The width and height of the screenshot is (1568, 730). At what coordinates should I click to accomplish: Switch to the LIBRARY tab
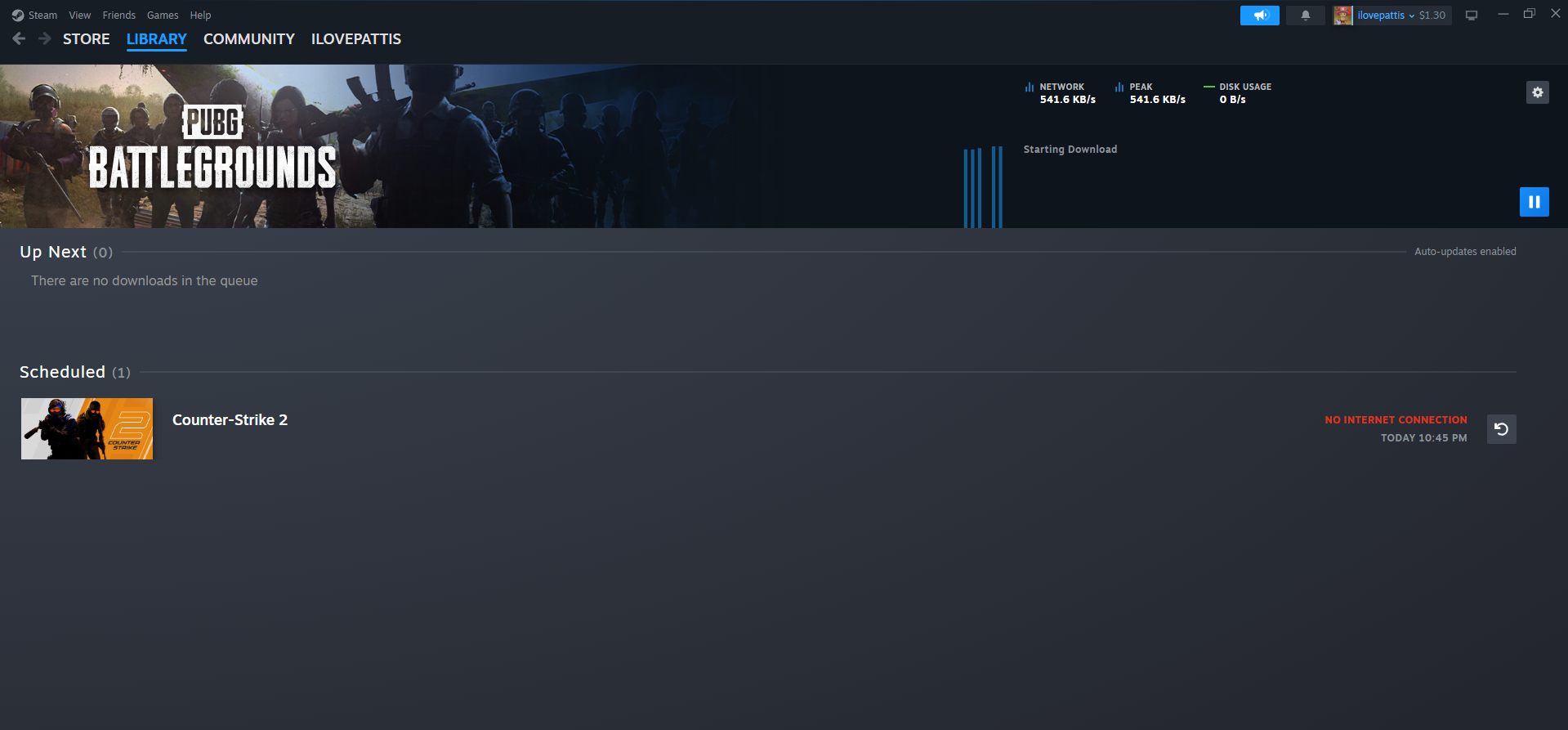pyautogui.click(x=157, y=39)
